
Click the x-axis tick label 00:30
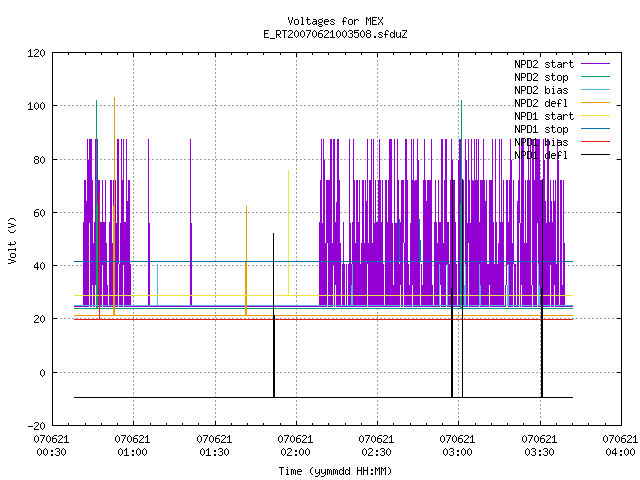[x=51, y=453]
